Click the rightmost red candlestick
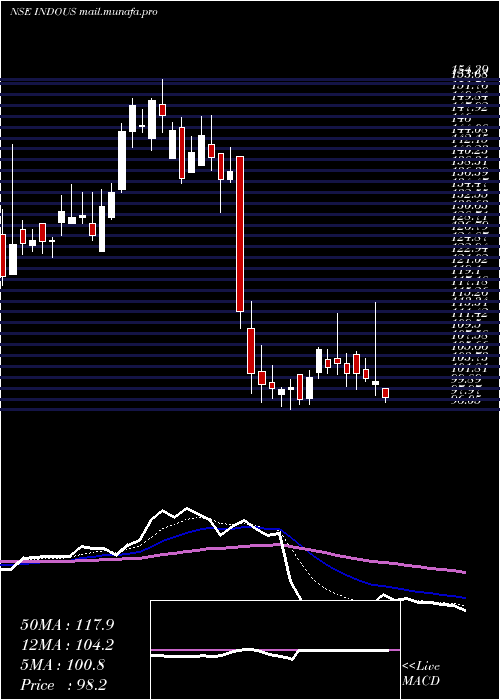 (385, 393)
